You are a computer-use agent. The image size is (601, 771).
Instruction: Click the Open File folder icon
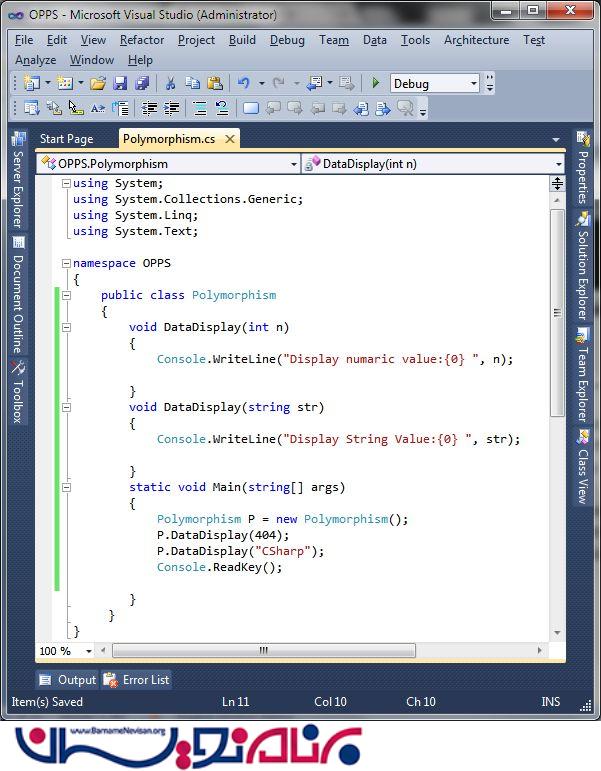click(98, 83)
